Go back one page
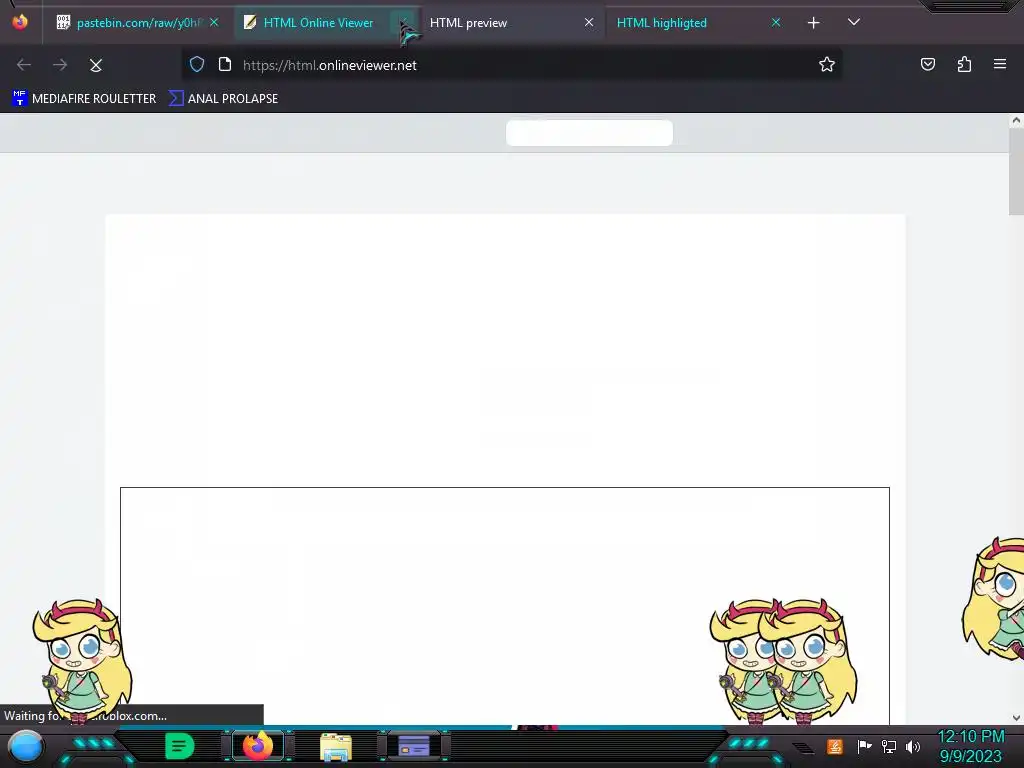 24,65
